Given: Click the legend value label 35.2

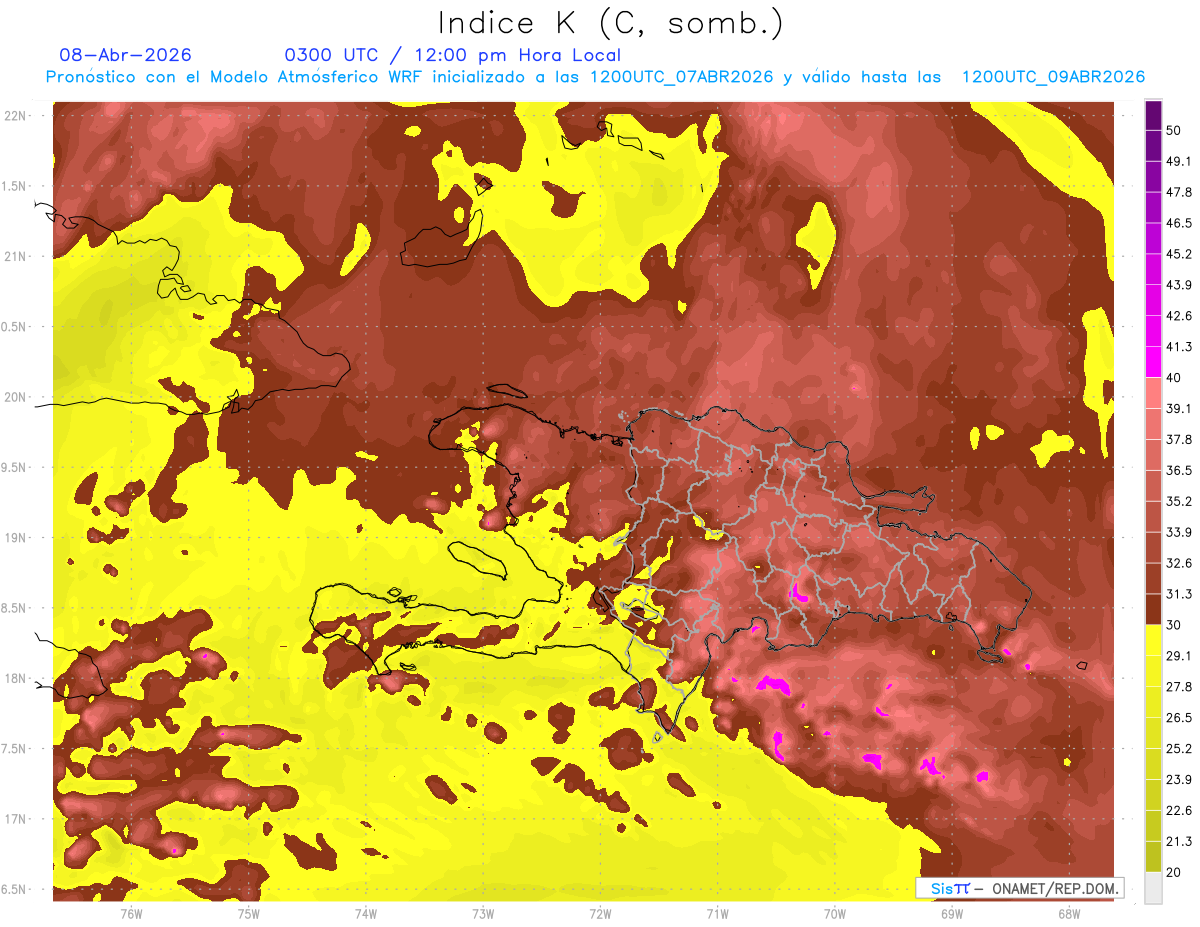Looking at the screenshot, I should [x=1179, y=501].
